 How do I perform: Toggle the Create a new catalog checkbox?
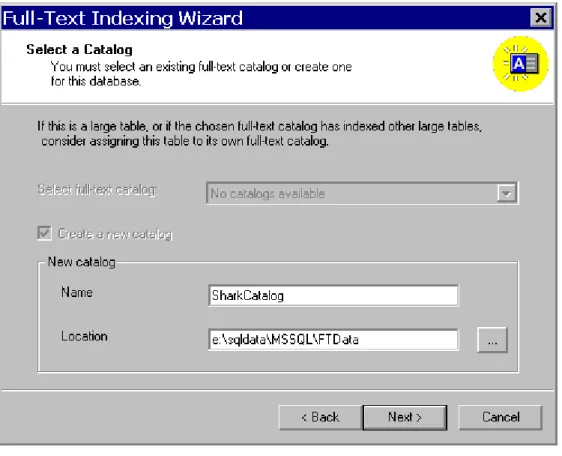(44, 233)
